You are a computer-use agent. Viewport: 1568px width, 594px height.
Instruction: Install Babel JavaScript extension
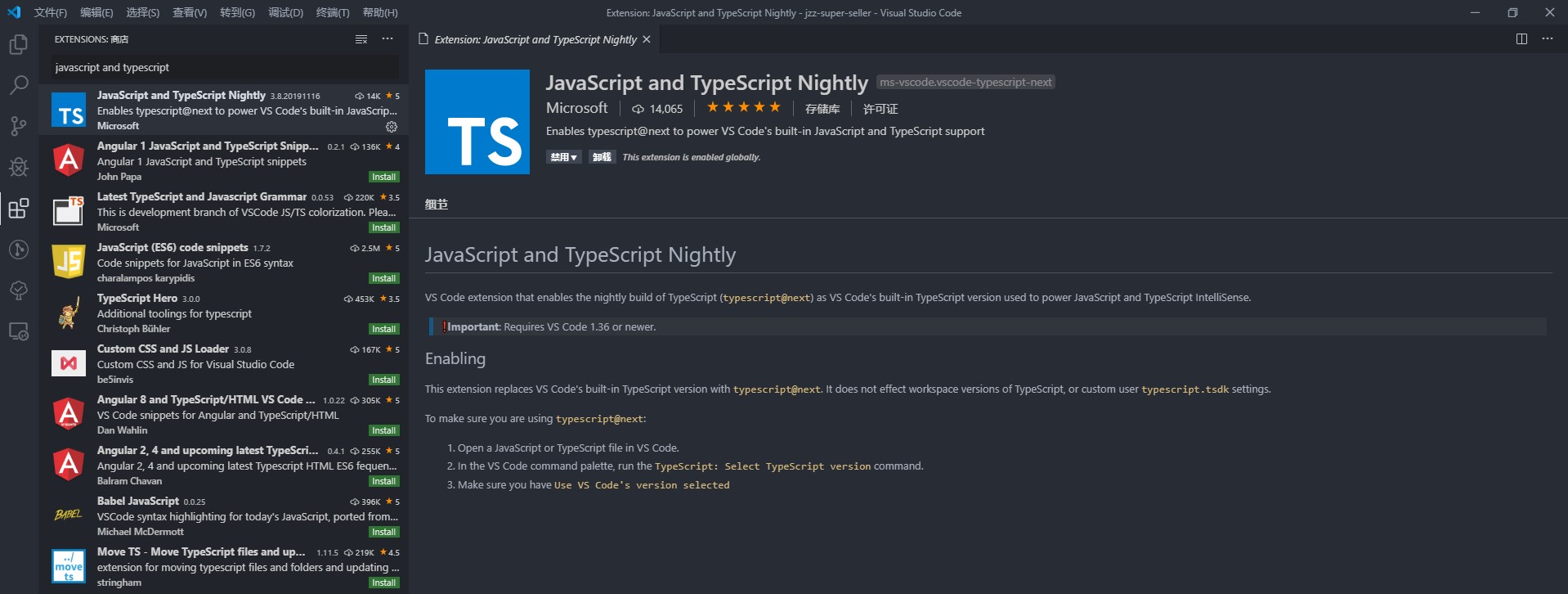[383, 532]
